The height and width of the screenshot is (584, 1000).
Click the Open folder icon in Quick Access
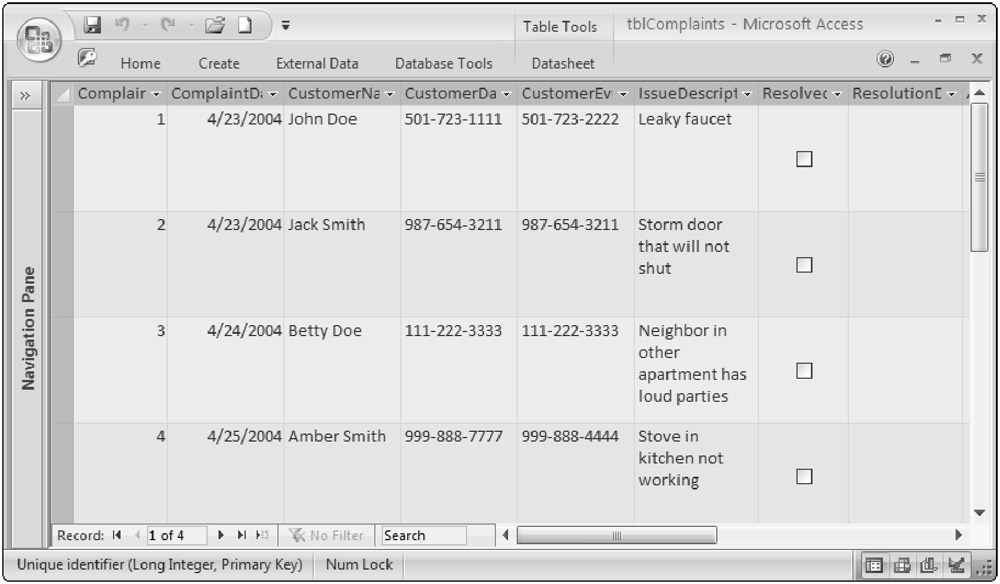[x=212, y=24]
